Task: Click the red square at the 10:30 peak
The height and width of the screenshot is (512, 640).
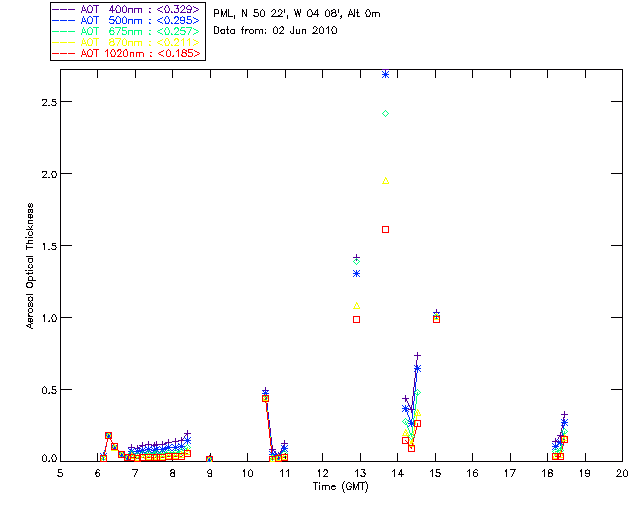Action: (x=265, y=398)
